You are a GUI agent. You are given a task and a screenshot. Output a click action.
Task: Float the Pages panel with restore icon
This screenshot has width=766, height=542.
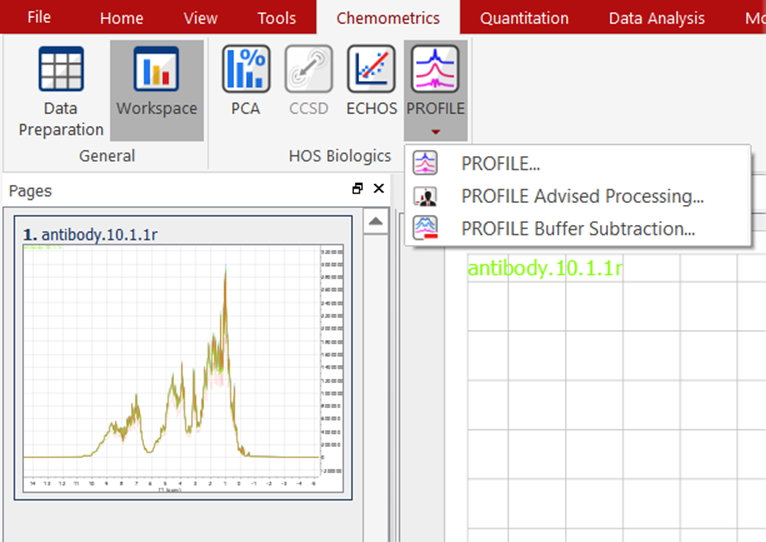(x=358, y=189)
